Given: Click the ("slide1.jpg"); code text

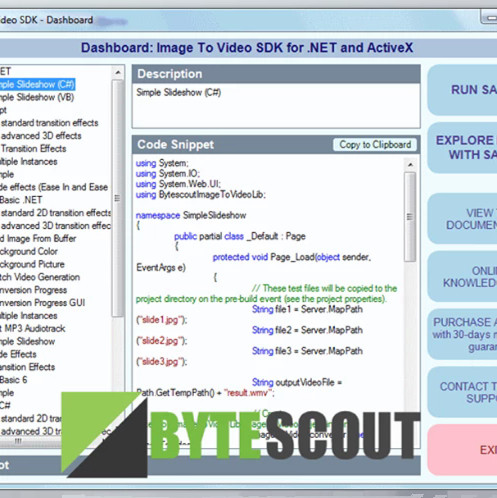Looking at the screenshot, I should tap(162, 320).
